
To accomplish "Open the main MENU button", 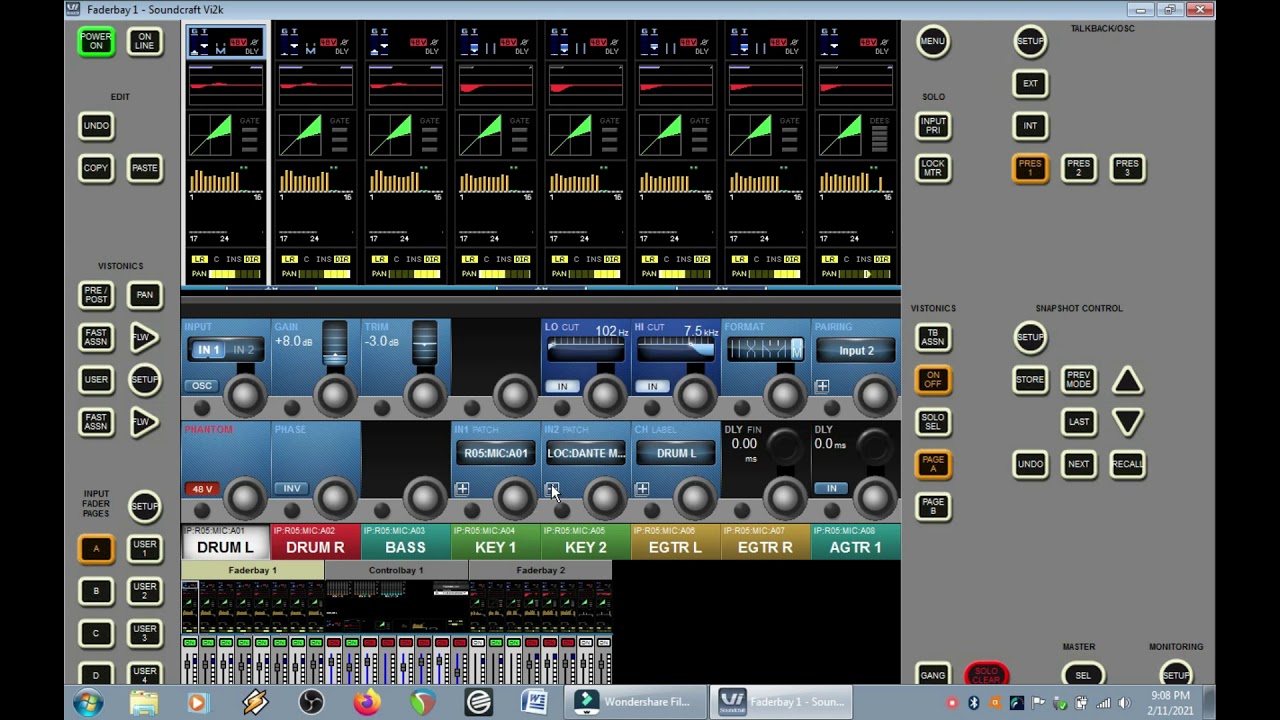I will (933, 41).
